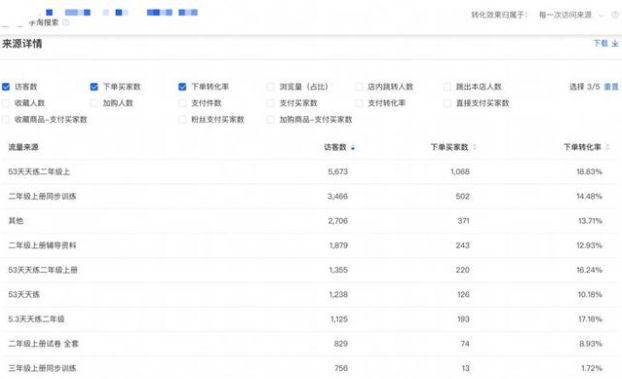Click the buyer count 502
Viewport: 622px width, 379px height.
(463, 196)
